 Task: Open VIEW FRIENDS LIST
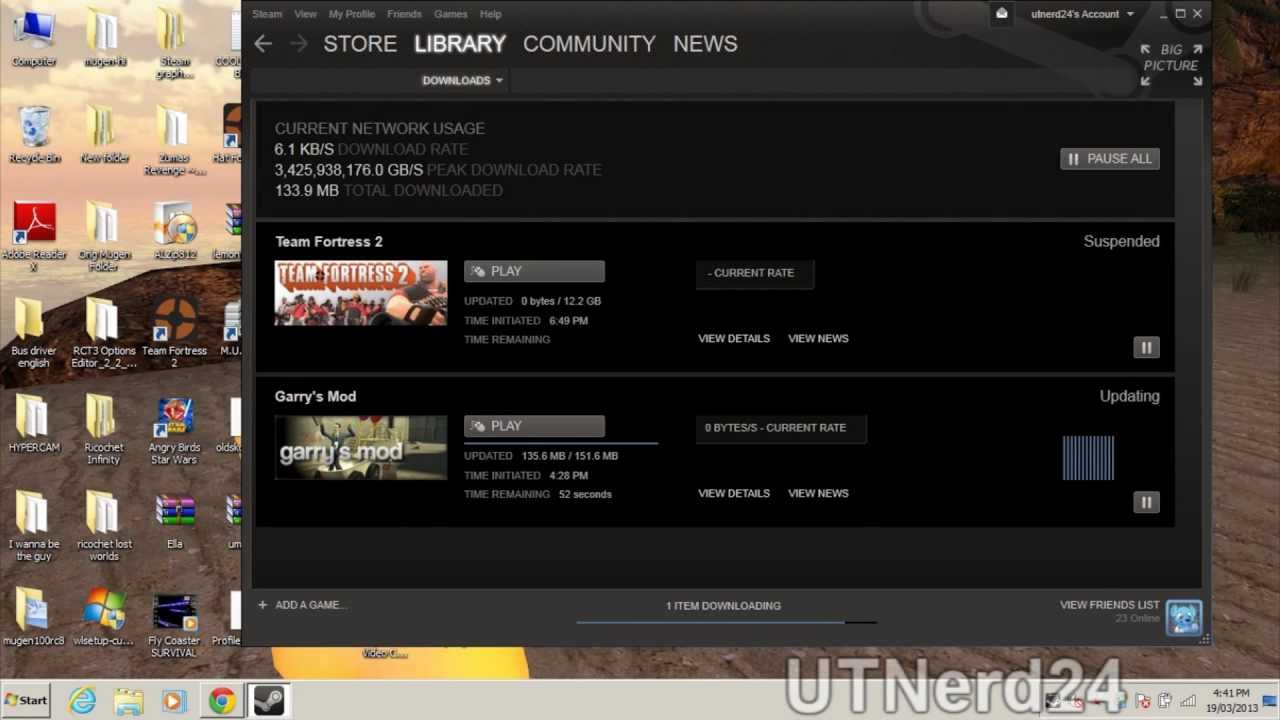[1110, 605]
